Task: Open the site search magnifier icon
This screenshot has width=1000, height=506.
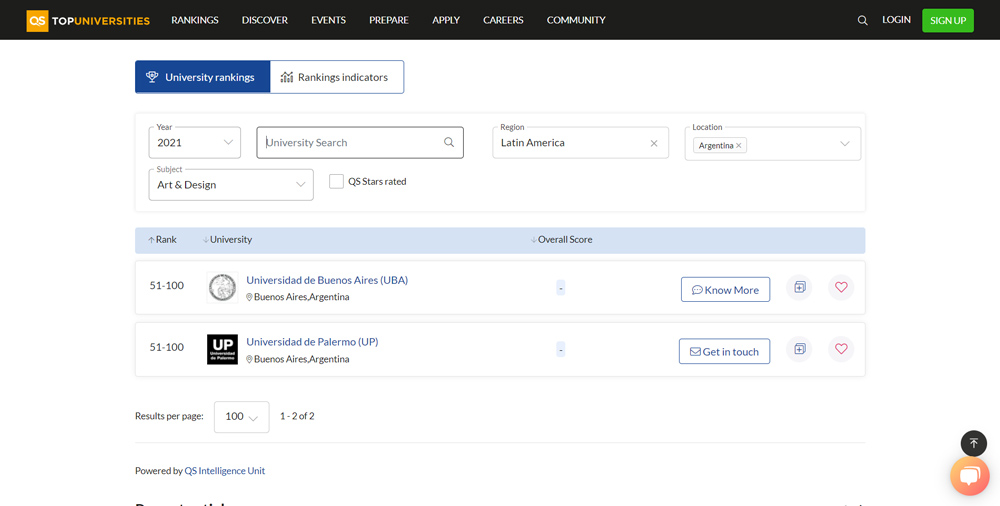Action: click(x=862, y=20)
